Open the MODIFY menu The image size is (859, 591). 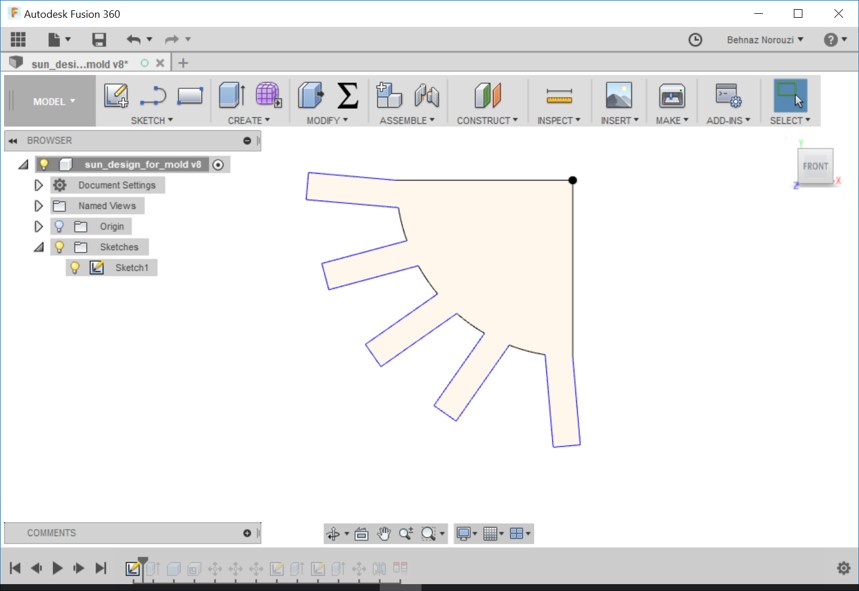point(327,121)
